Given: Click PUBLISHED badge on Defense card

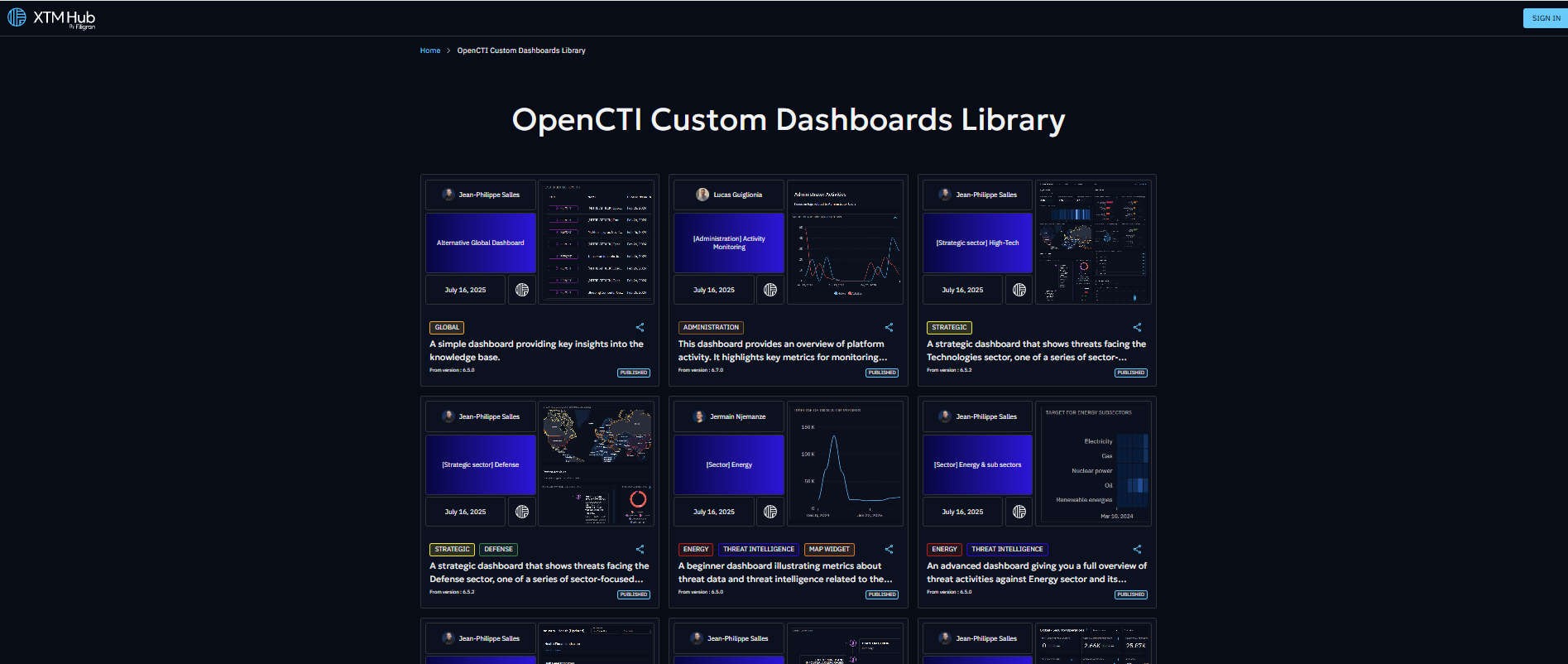Looking at the screenshot, I should click(x=634, y=594).
